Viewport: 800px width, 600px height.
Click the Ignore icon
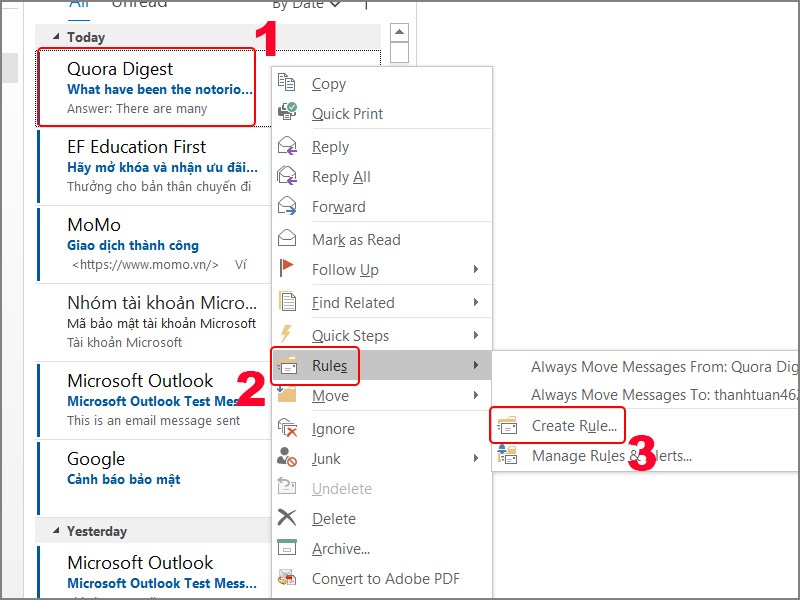click(x=288, y=428)
